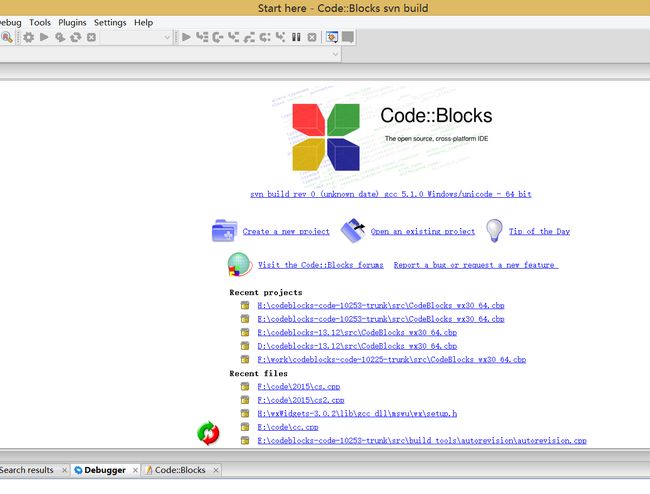Open the Tools menu

(x=40, y=22)
